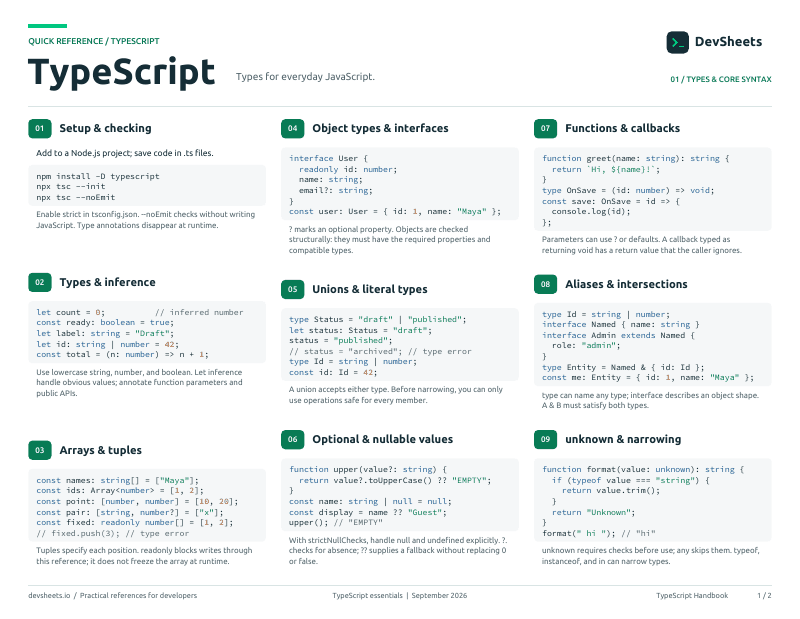The width and height of the screenshot is (800, 619).
Task: Click the '1 / 2' page indicator
Action: (764, 596)
